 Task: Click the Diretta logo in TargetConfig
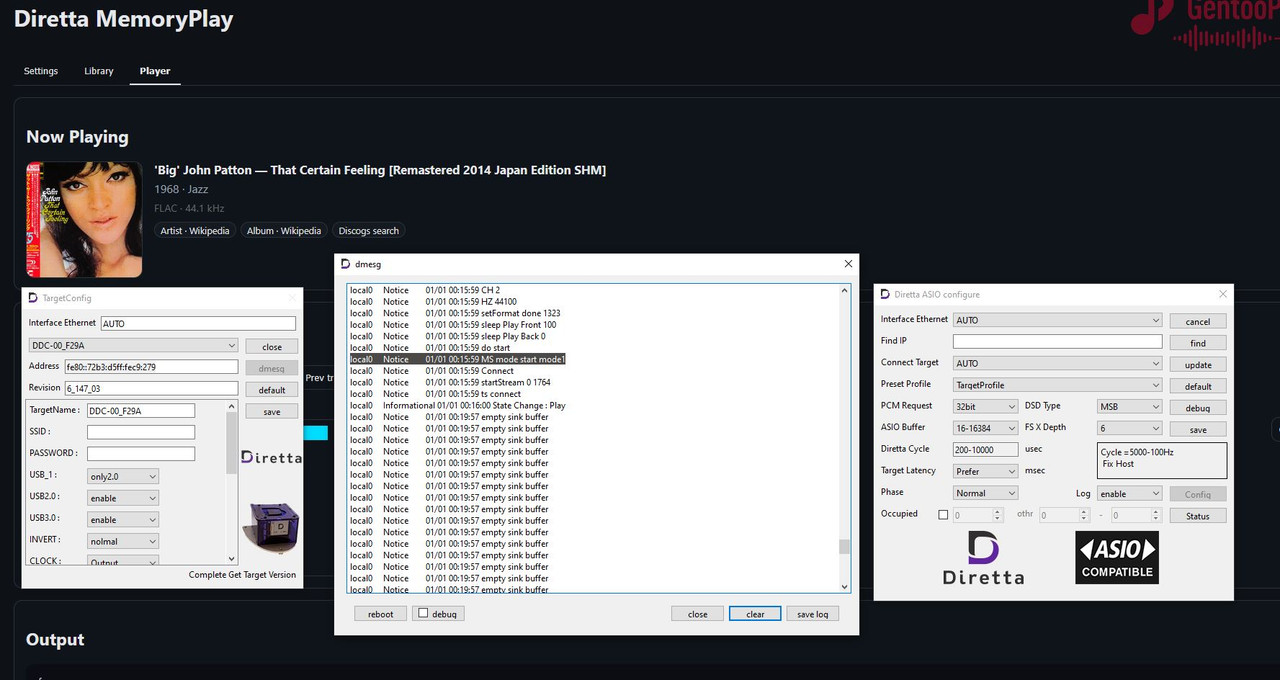coord(271,457)
